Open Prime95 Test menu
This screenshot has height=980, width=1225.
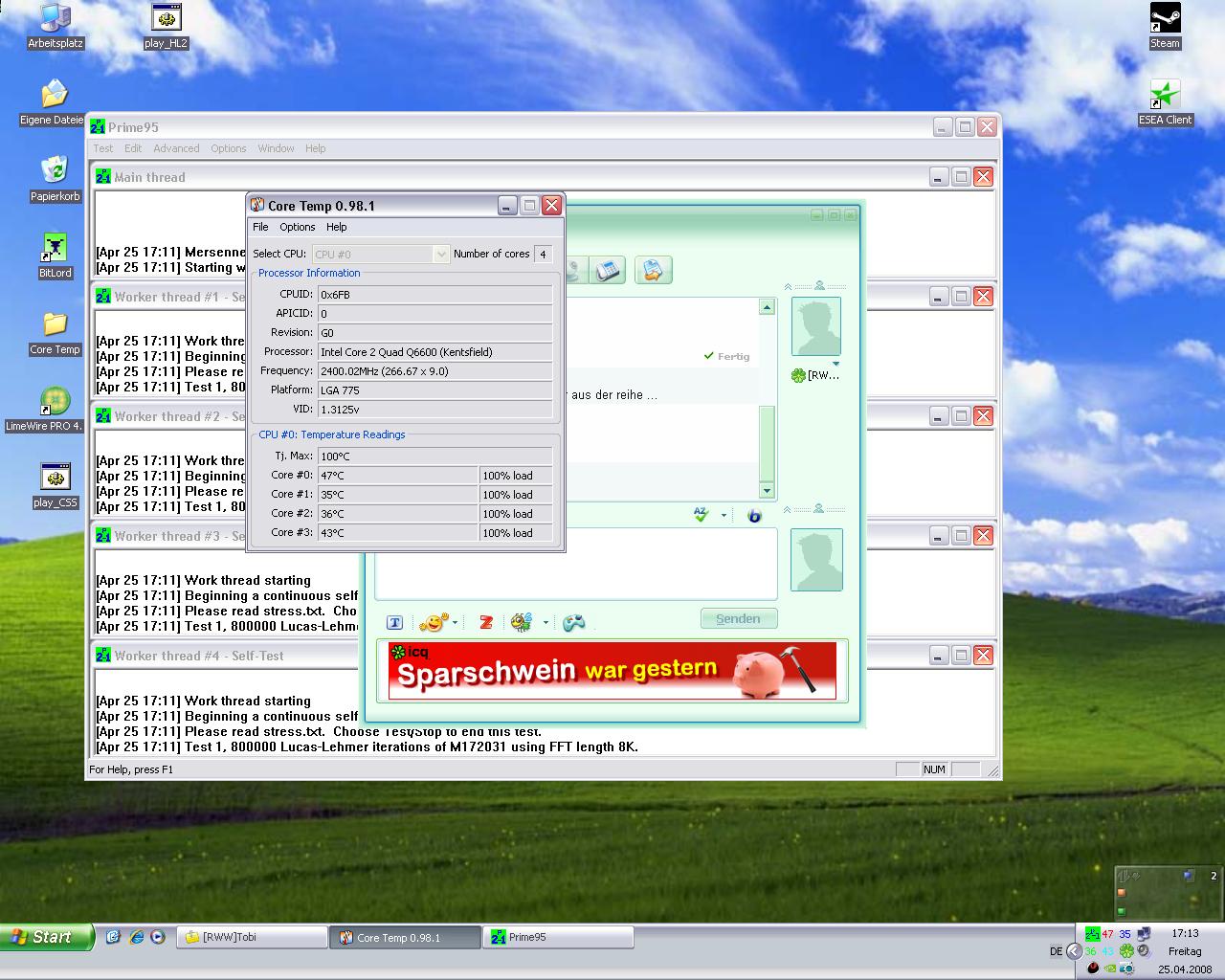tap(102, 148)
